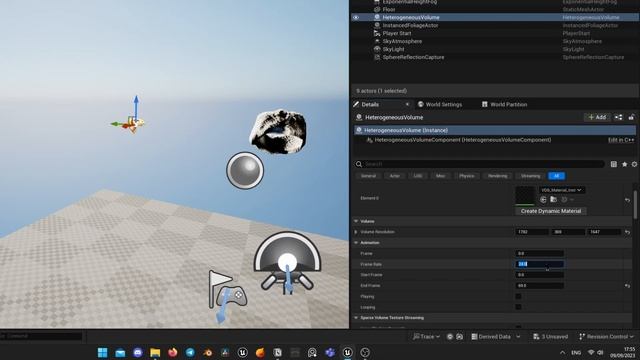This screenshot has width=640, height=360.
Task: Open the Trace dropdown in status bar
Action: coord(426,337)
